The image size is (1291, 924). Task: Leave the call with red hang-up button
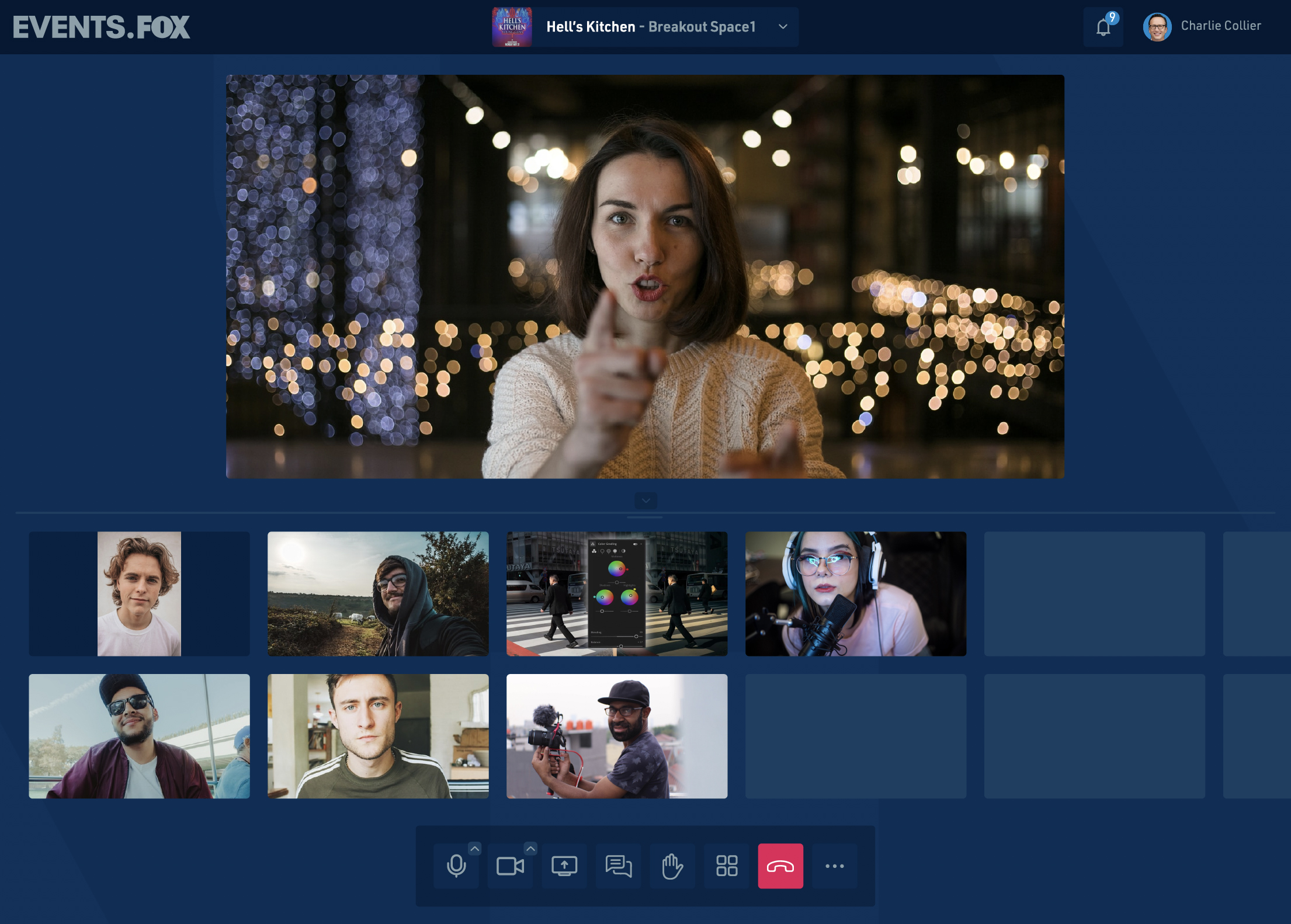(x=780, y=866)
